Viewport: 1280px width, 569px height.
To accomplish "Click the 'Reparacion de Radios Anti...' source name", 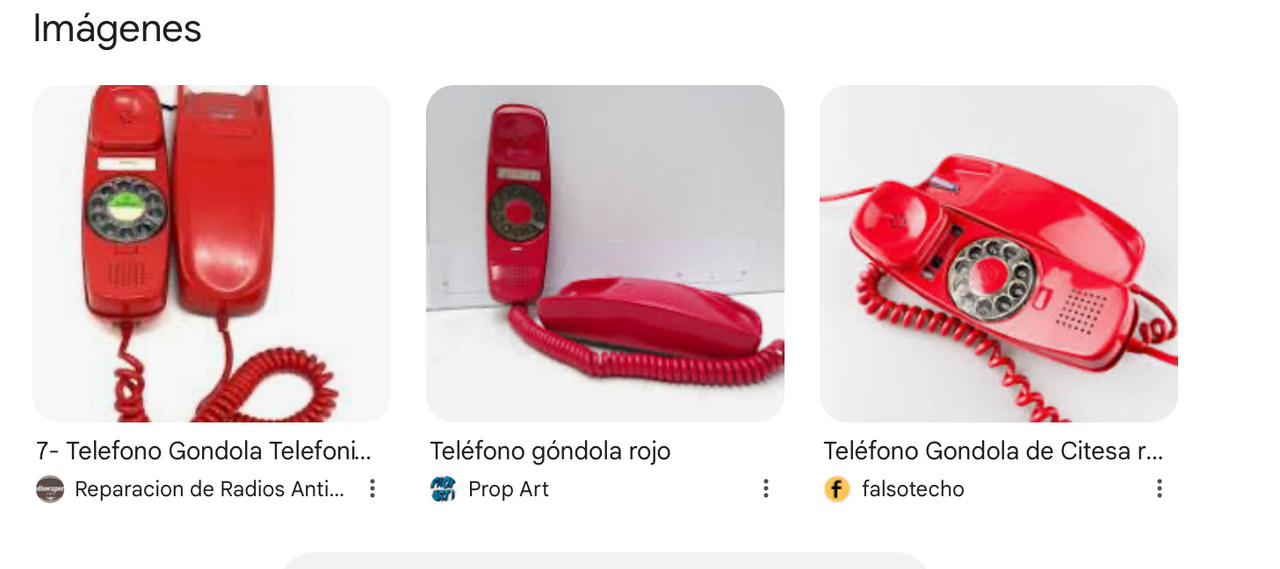I will pos(210,489).
